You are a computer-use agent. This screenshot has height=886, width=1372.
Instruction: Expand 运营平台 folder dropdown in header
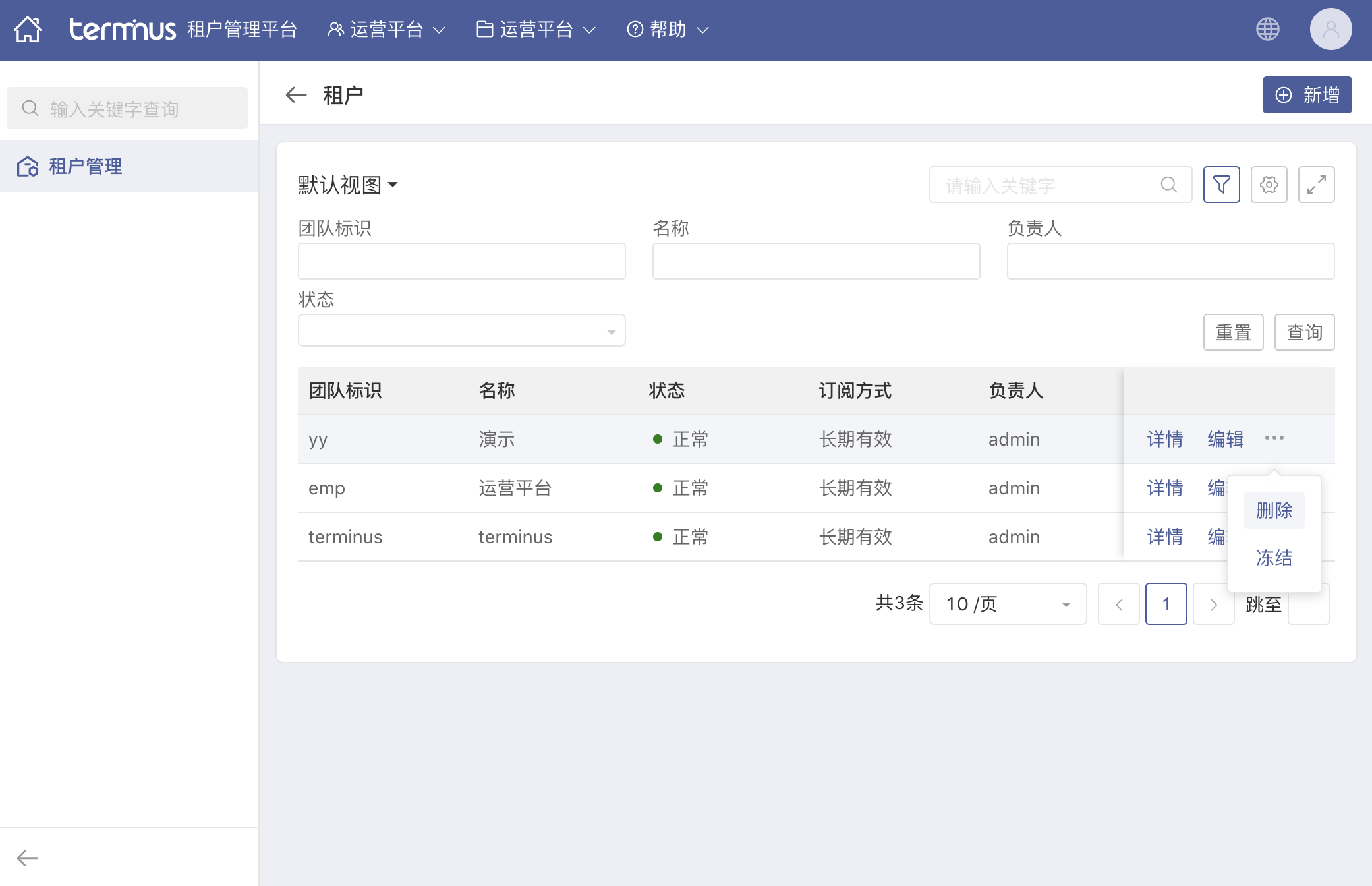coord(536,30)
